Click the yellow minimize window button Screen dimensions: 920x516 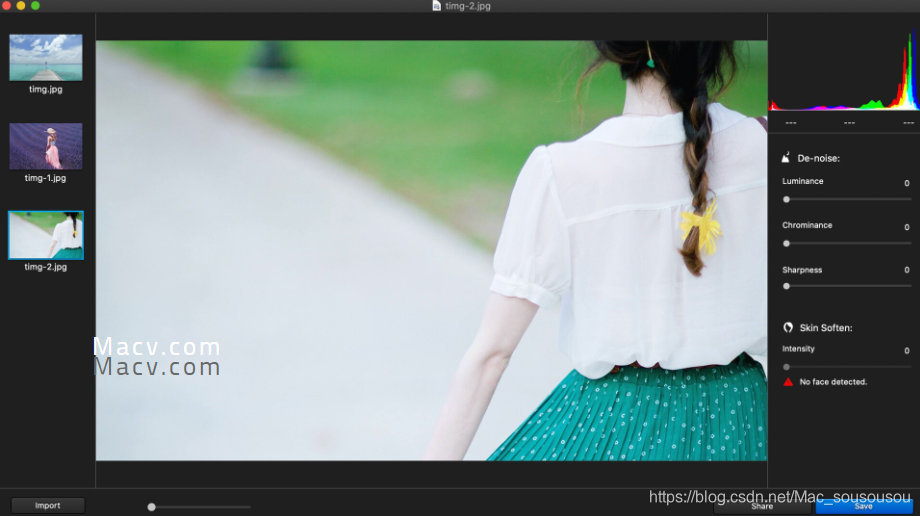click(x=21, y=5)
